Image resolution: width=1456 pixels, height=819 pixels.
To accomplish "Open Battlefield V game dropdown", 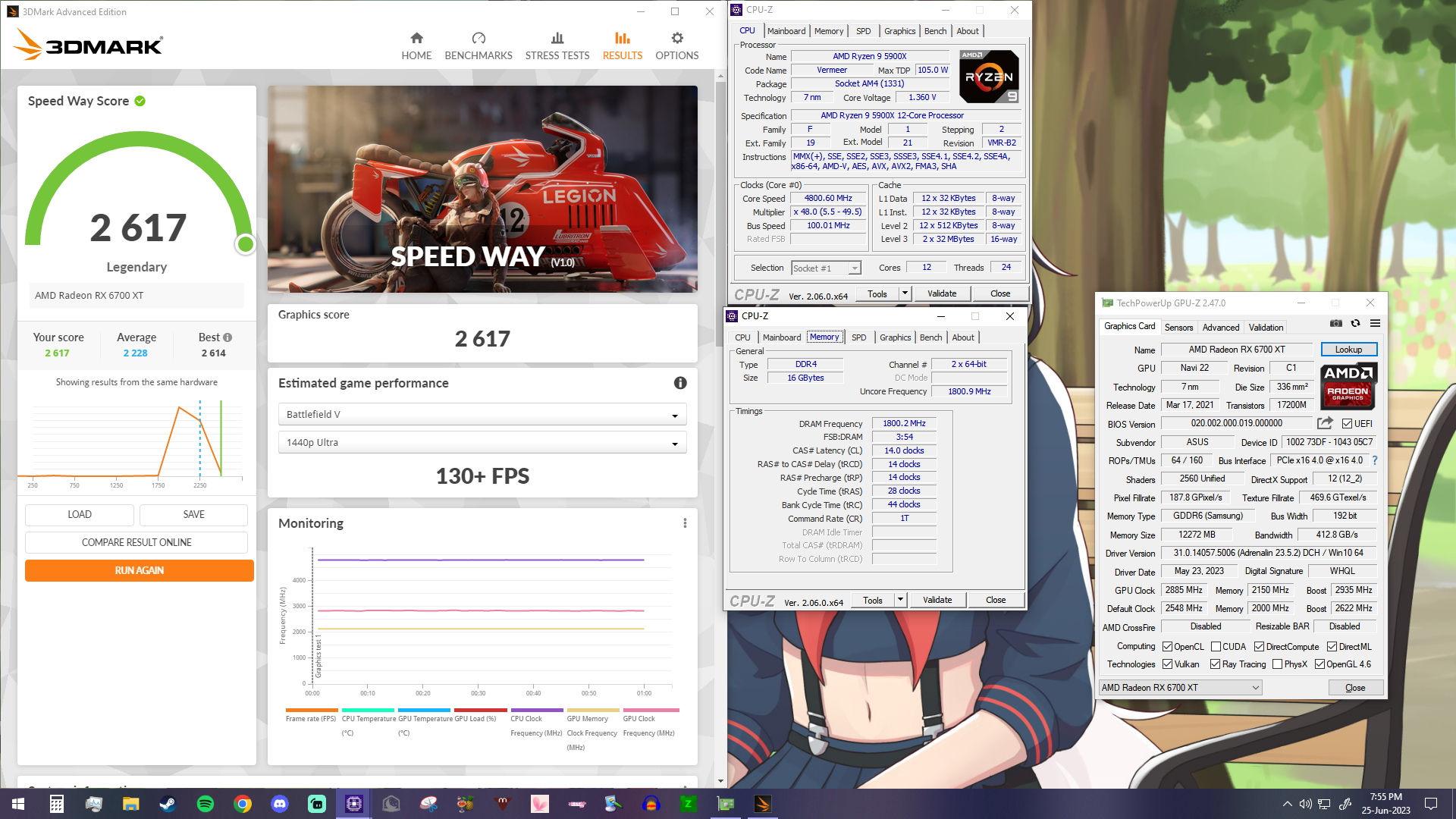I will pyautogui.click(x=482, y=414).
